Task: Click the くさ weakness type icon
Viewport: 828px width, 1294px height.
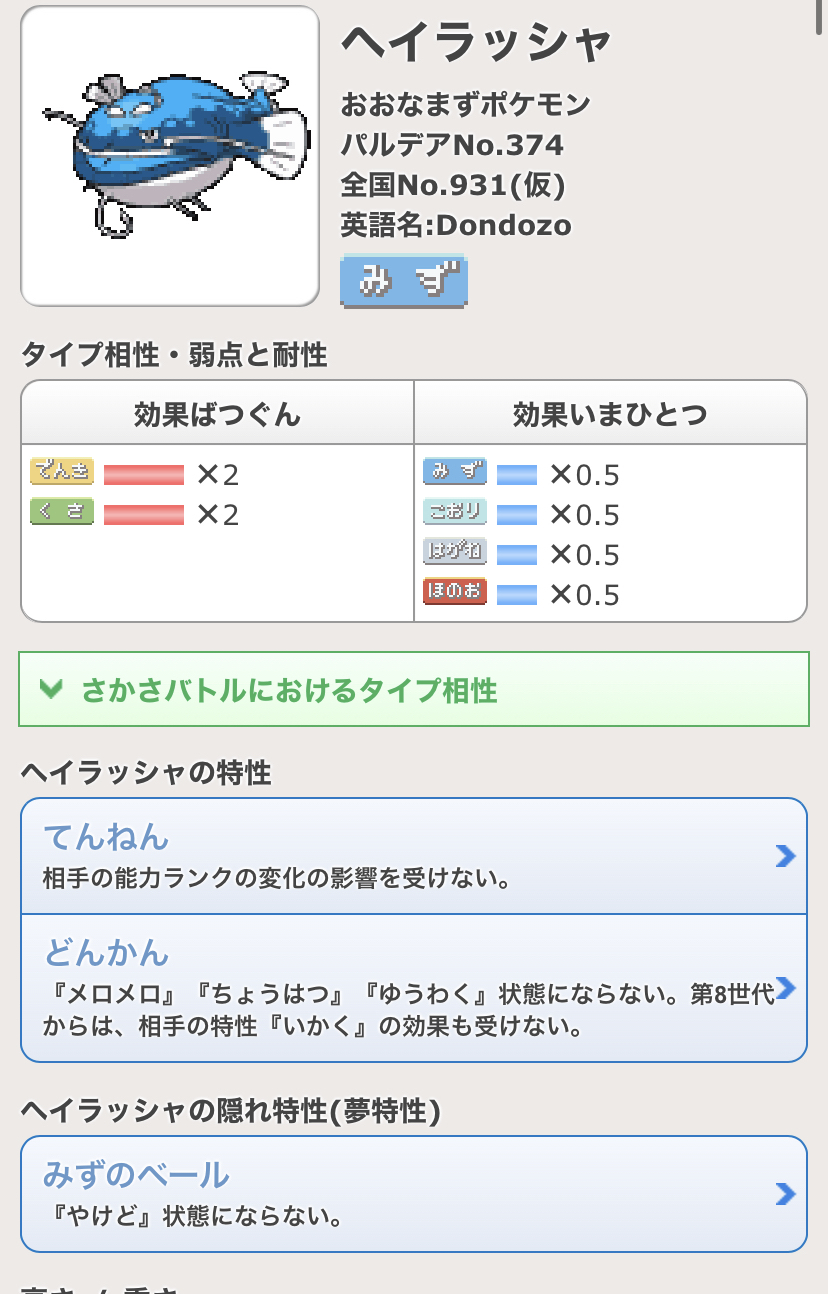Action: (62, 512)
